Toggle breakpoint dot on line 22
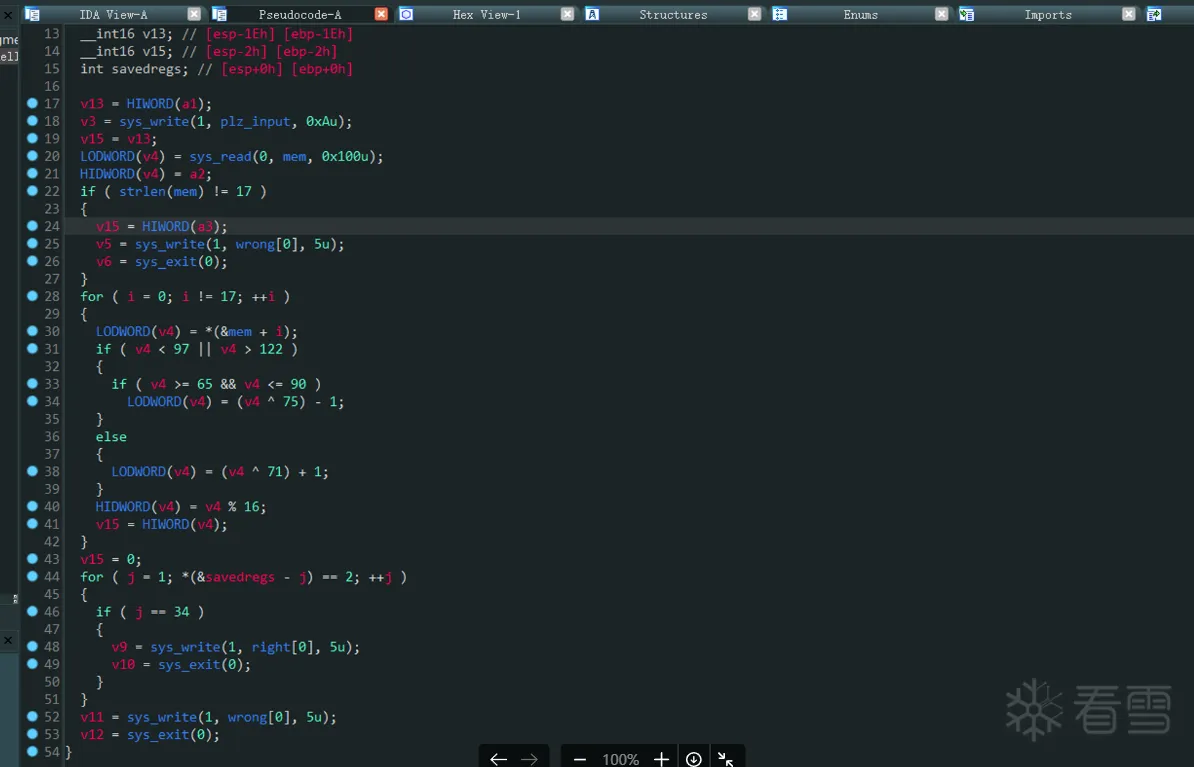1194x767 pixels. pos(32,190)
